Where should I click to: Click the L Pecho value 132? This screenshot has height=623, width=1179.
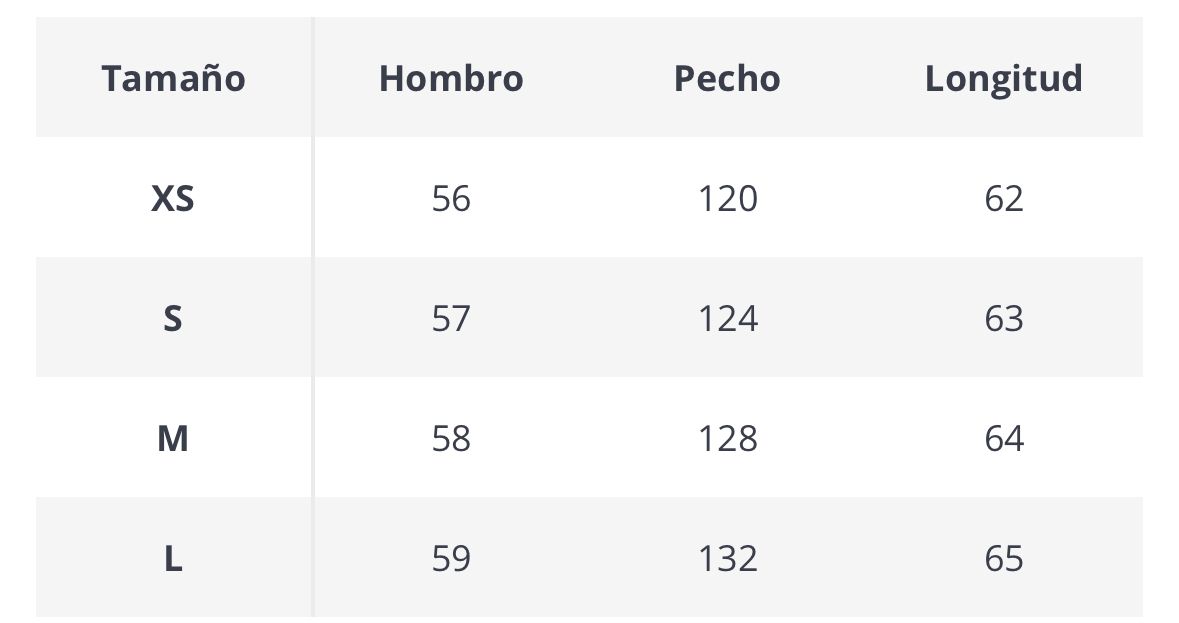727,559
